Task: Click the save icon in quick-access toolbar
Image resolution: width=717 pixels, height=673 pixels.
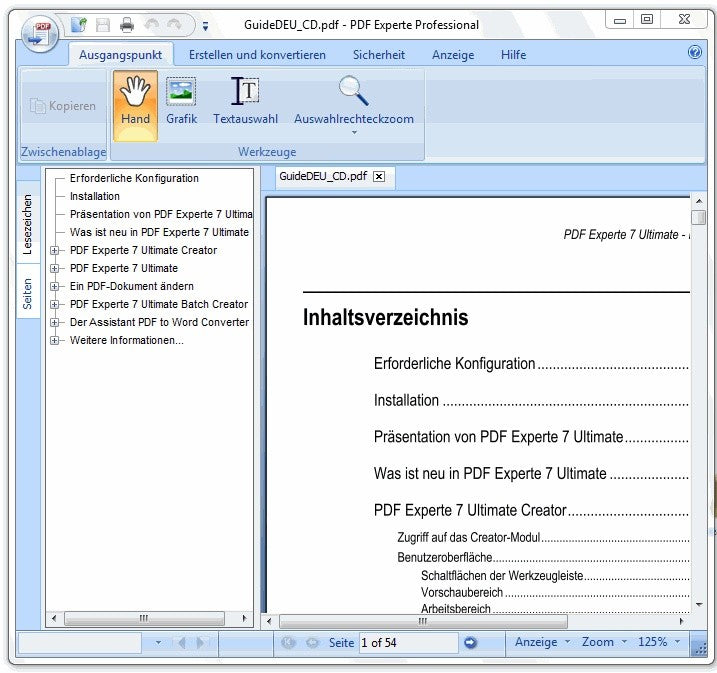Action: (103, 25)
